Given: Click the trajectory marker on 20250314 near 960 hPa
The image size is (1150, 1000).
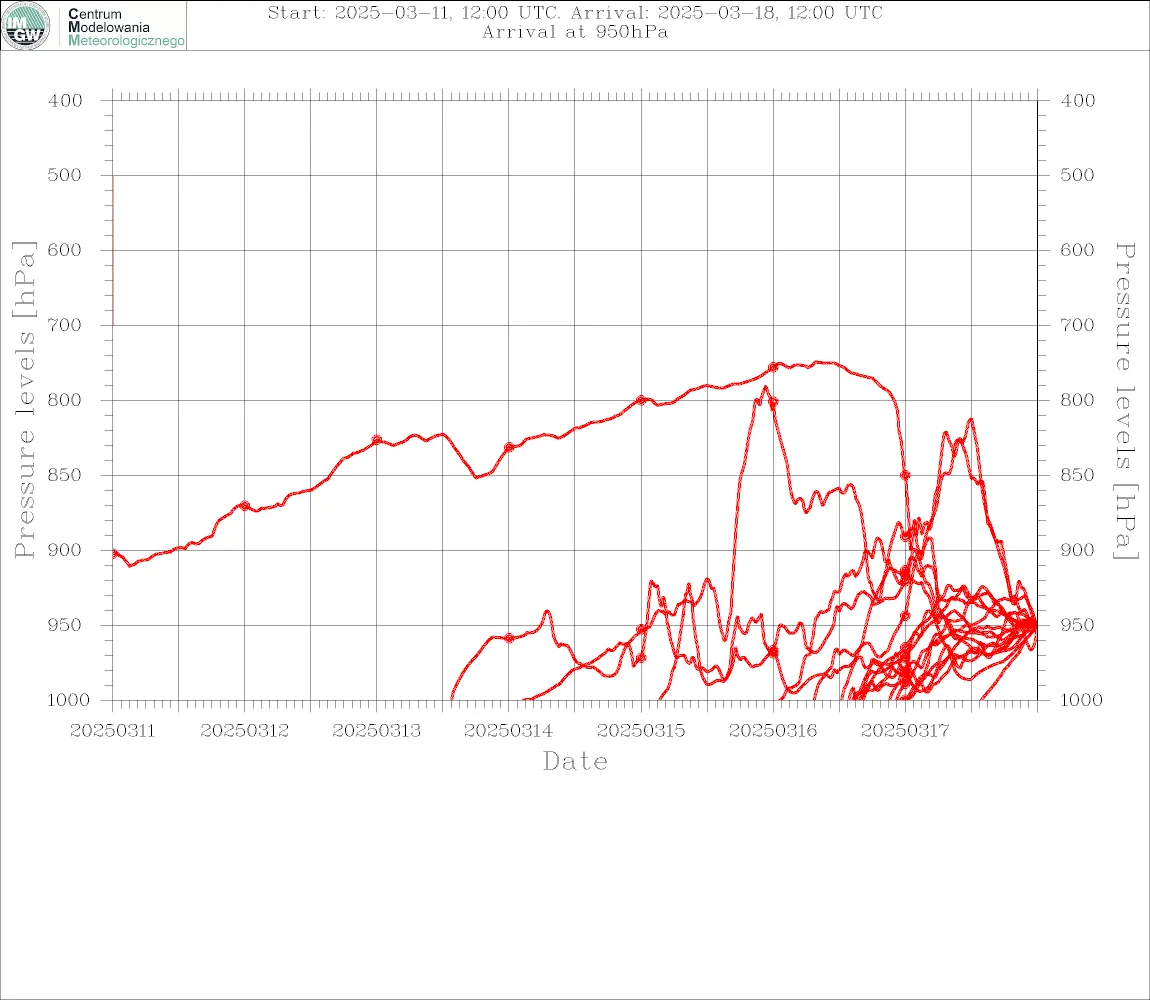Looking at the screenshot, I should click(x=508, y=638).
